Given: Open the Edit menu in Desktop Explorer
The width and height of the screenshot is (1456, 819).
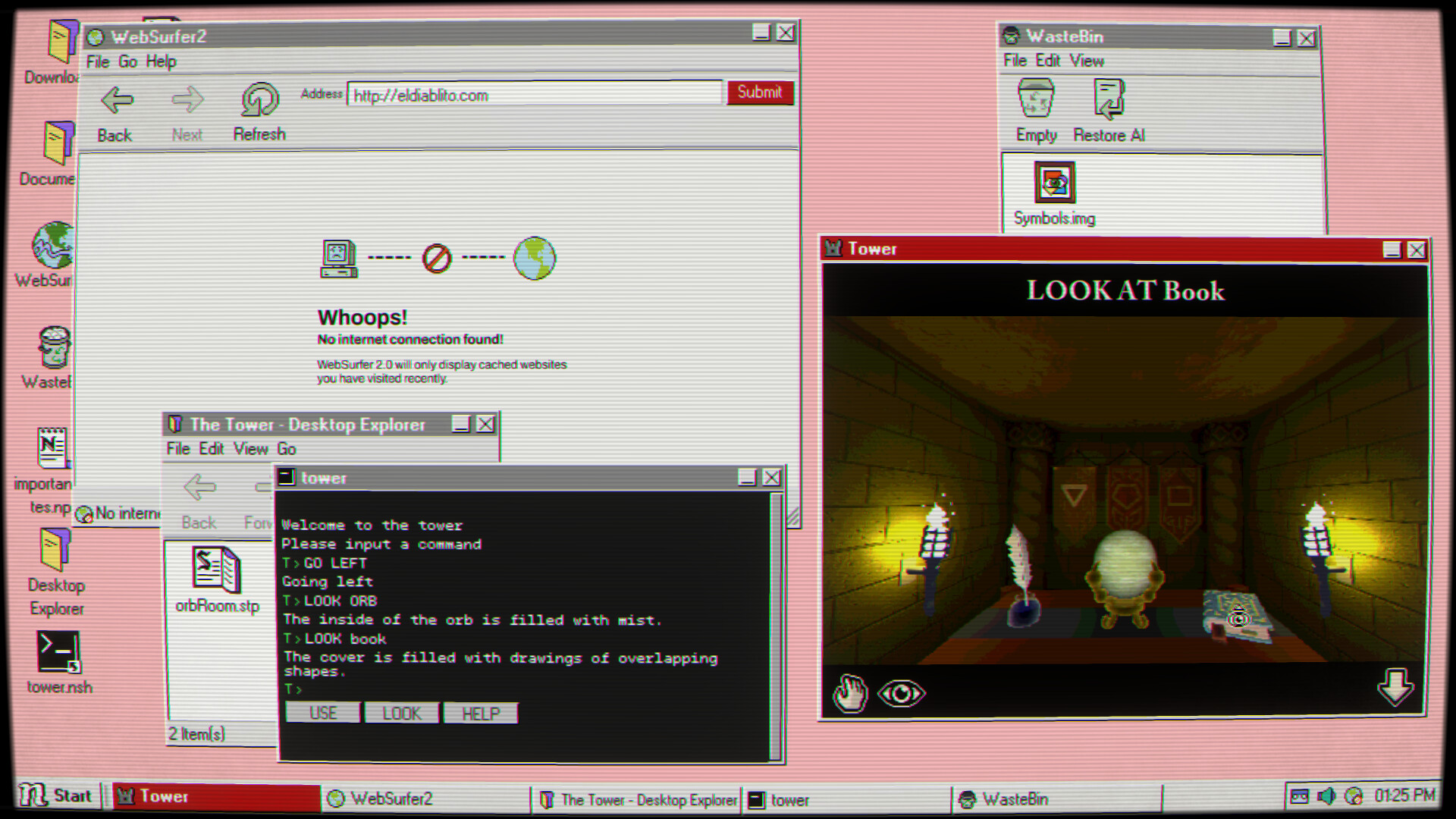Looking at the screenshot, I should (211, 449).
